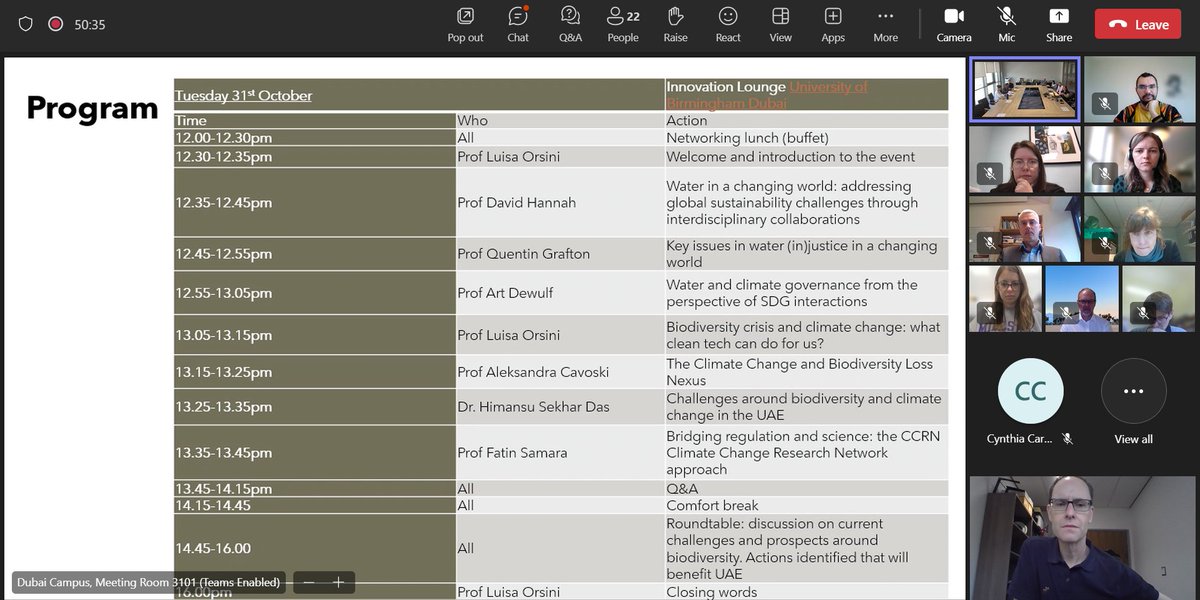Image resolution: width=1200 pixels, height=600 pixels.
Task: Open the Apps menu
Action: pos(833,25)
